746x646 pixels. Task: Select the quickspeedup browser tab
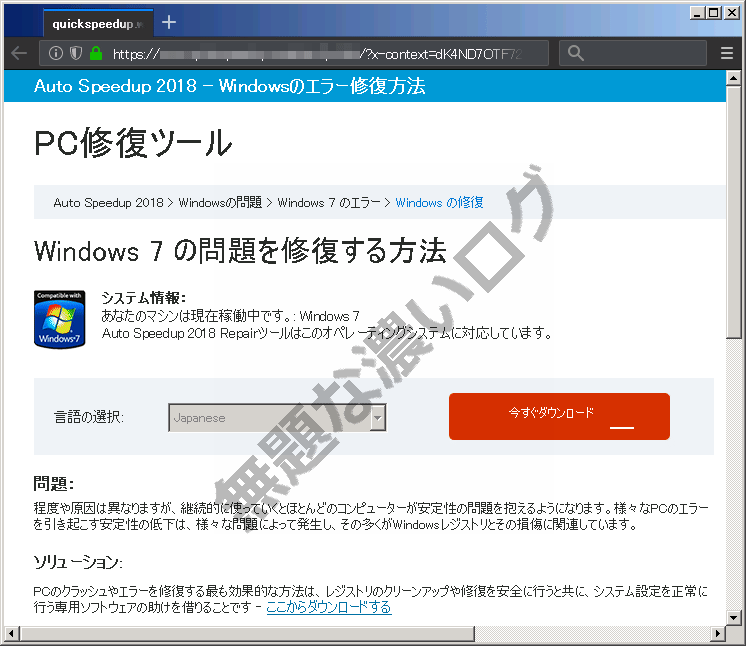pos(98,23)
